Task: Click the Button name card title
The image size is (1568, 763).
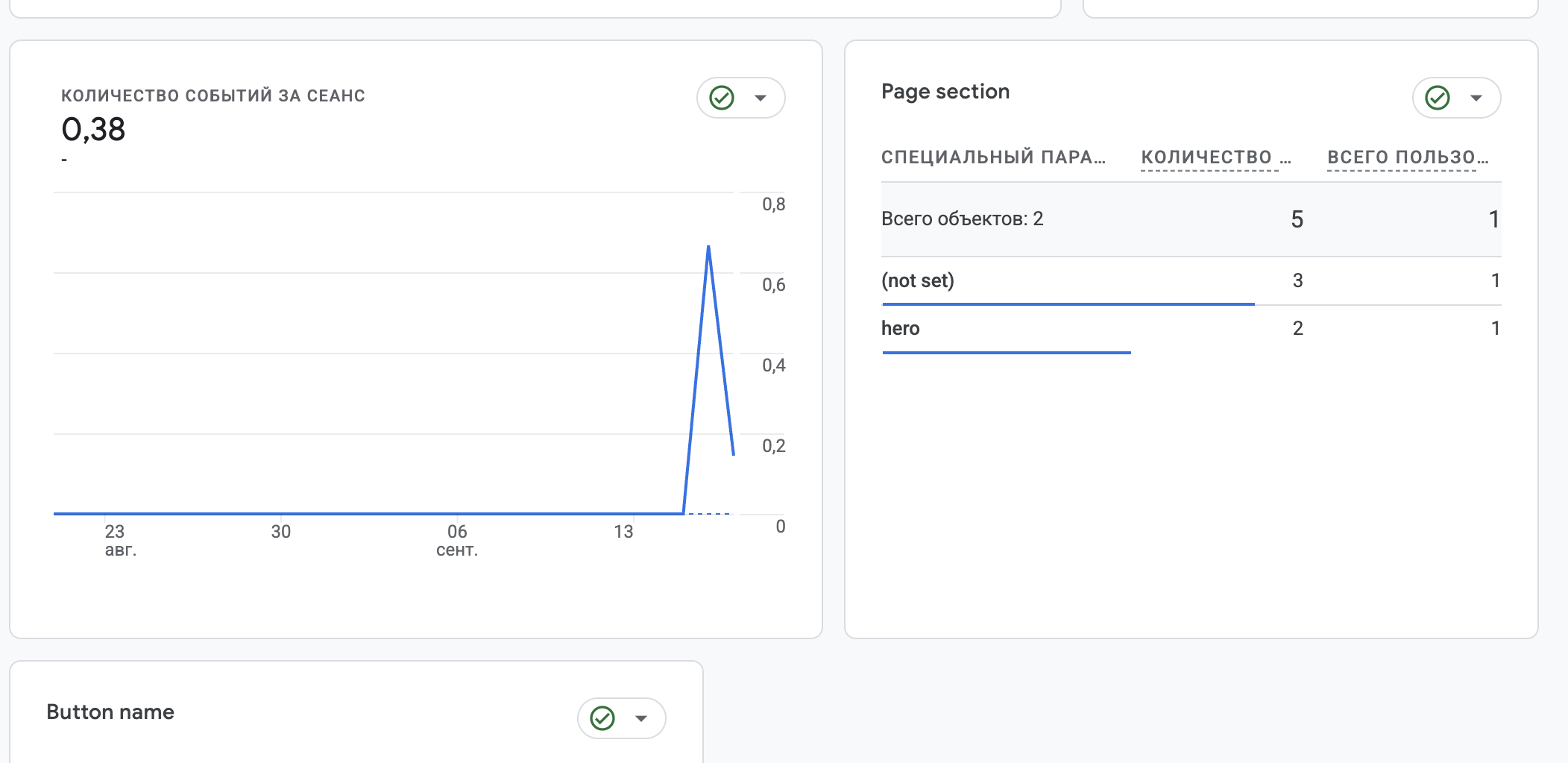Action: click(110, 712)
